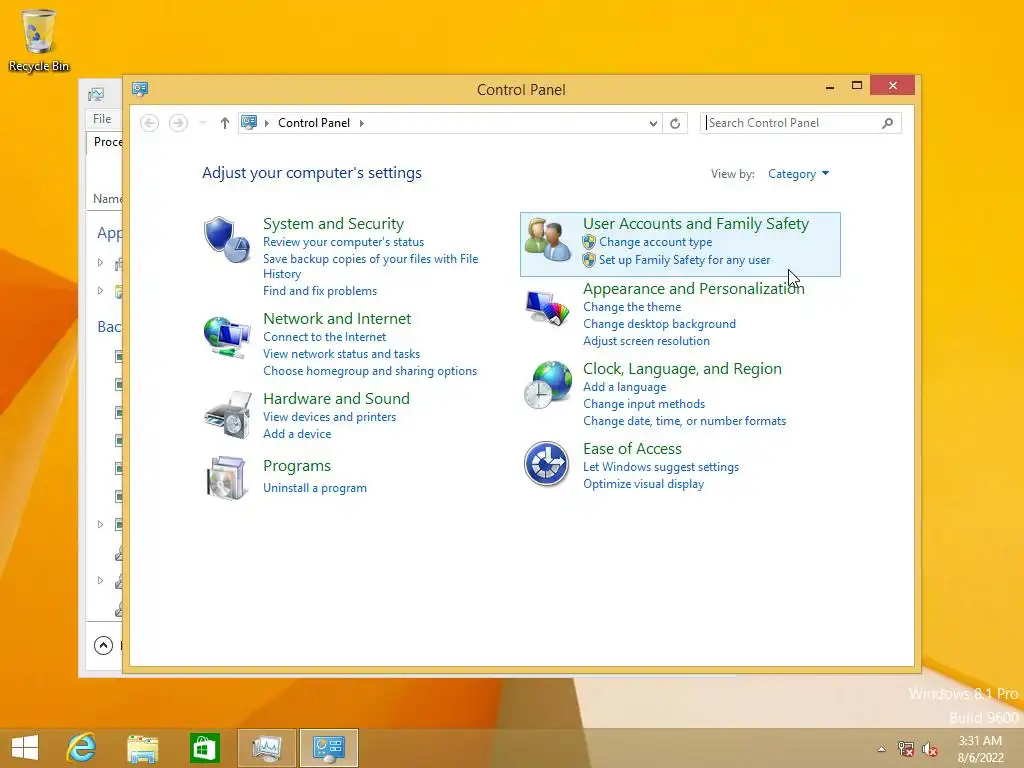Click Change desktop background
This screenshot has width=1024, height=768.
coord(659,324)
